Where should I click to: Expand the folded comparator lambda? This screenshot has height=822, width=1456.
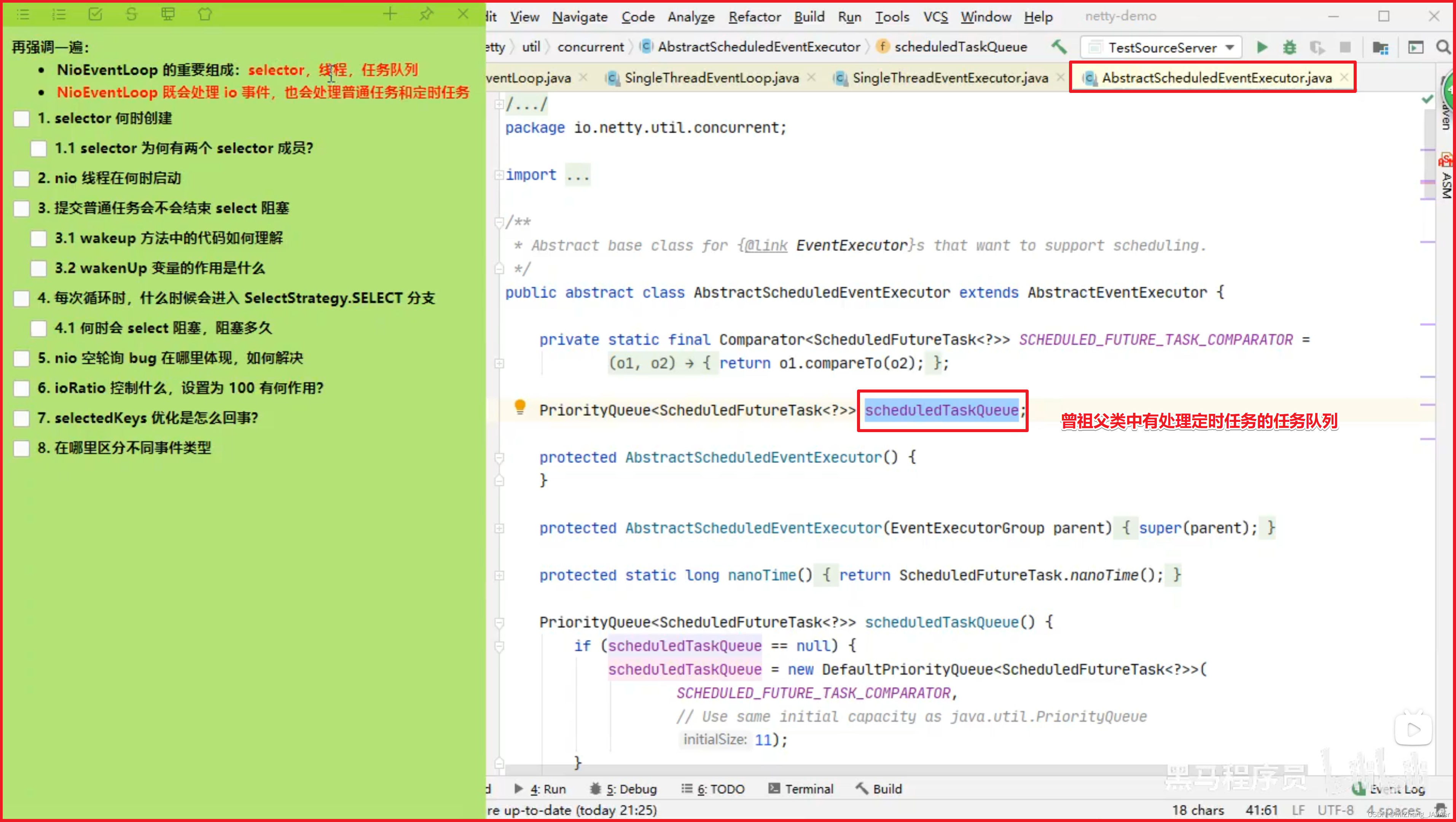499,364
